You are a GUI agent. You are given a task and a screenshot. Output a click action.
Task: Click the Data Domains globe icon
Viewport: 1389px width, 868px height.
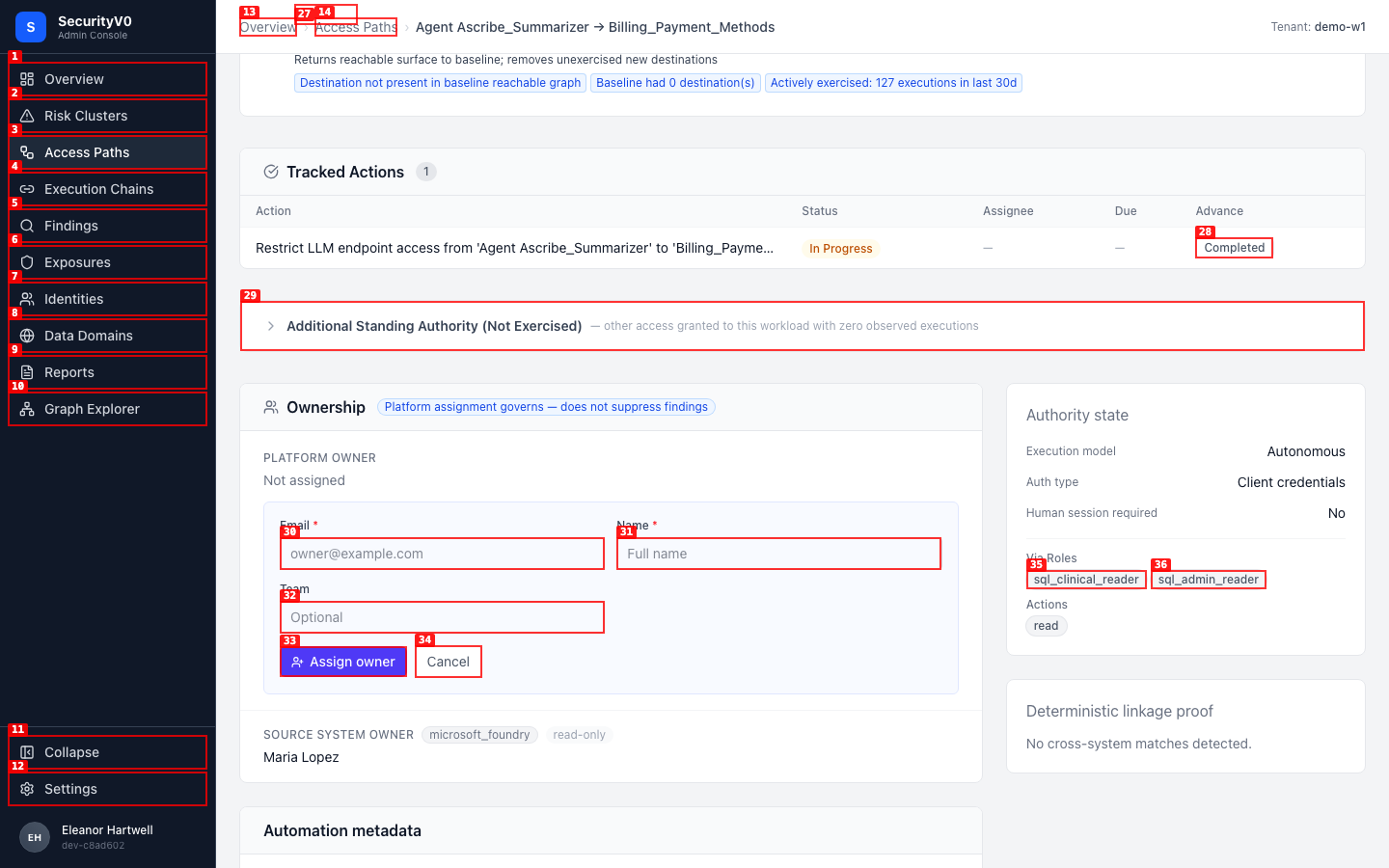click(27, 336)
